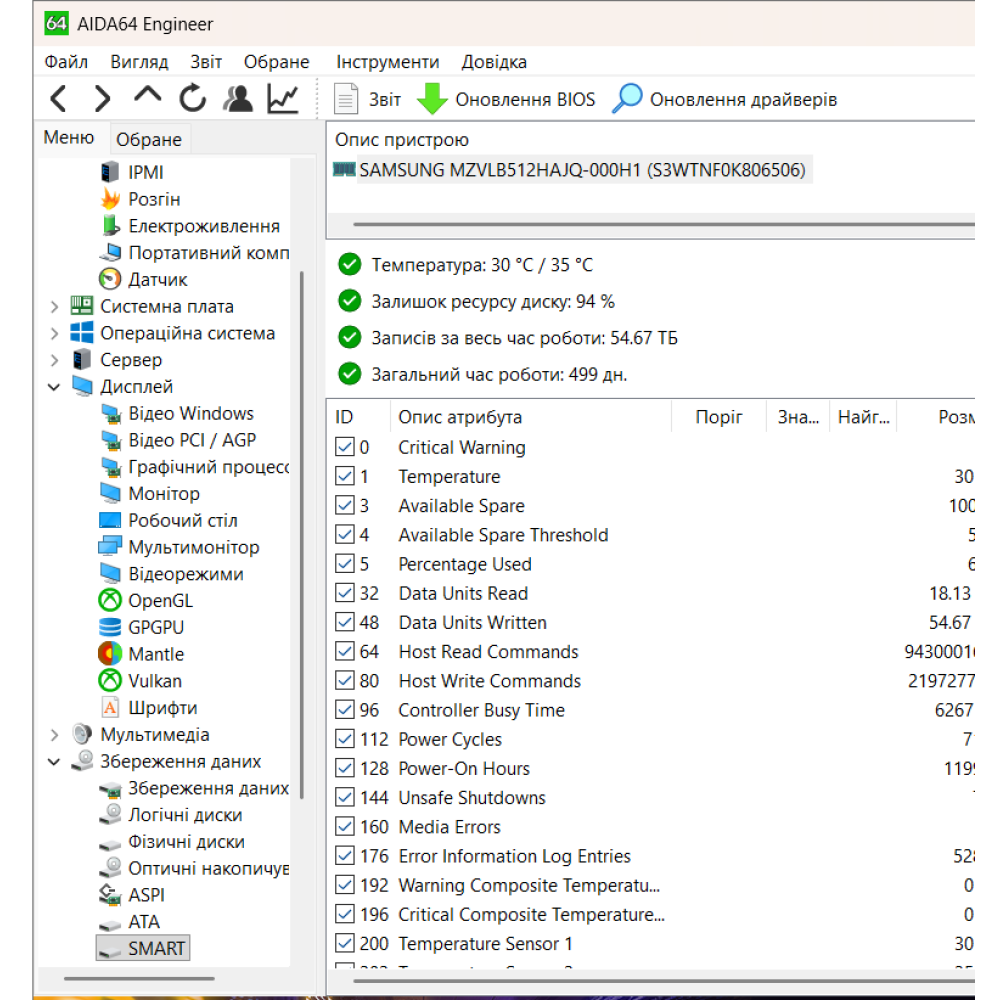1000x1000 pixels.
Task: Click the Звіт report button
Action: tap(367, 100)
